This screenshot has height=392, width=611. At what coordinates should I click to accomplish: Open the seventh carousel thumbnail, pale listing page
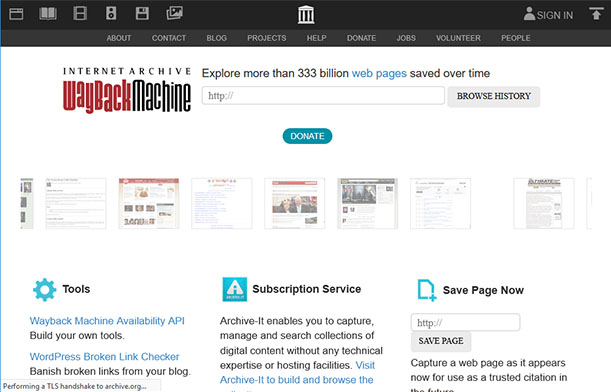[440, 203]
